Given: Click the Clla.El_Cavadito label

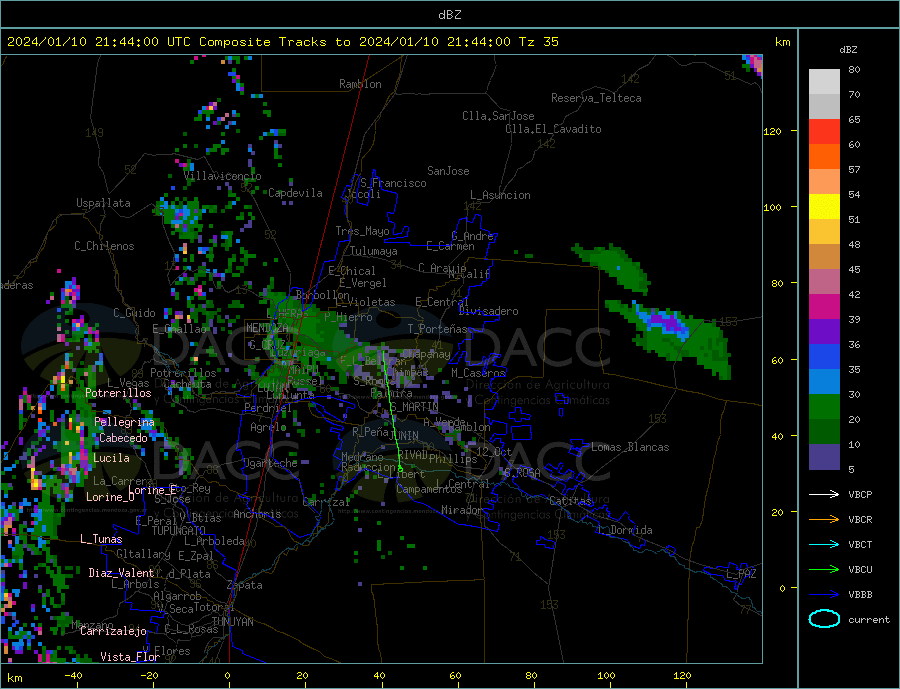Looking at the screenshot, I should click(x=553, y=129).
